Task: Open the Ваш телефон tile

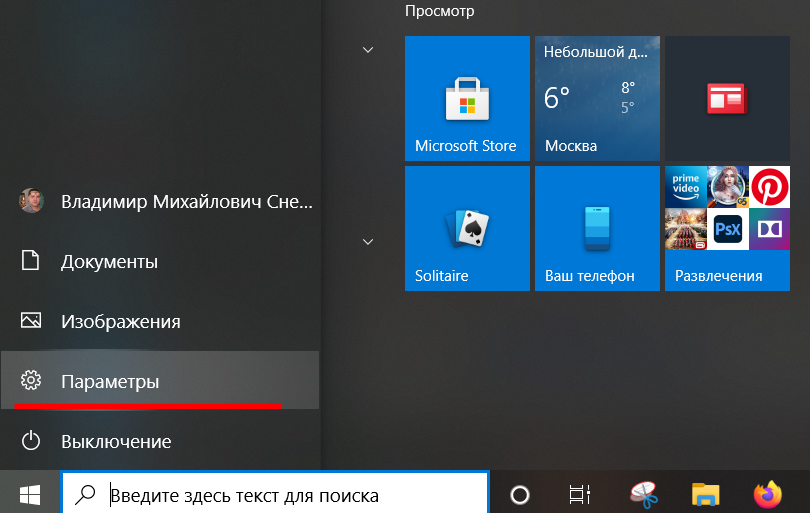Action: click(597, 228)
